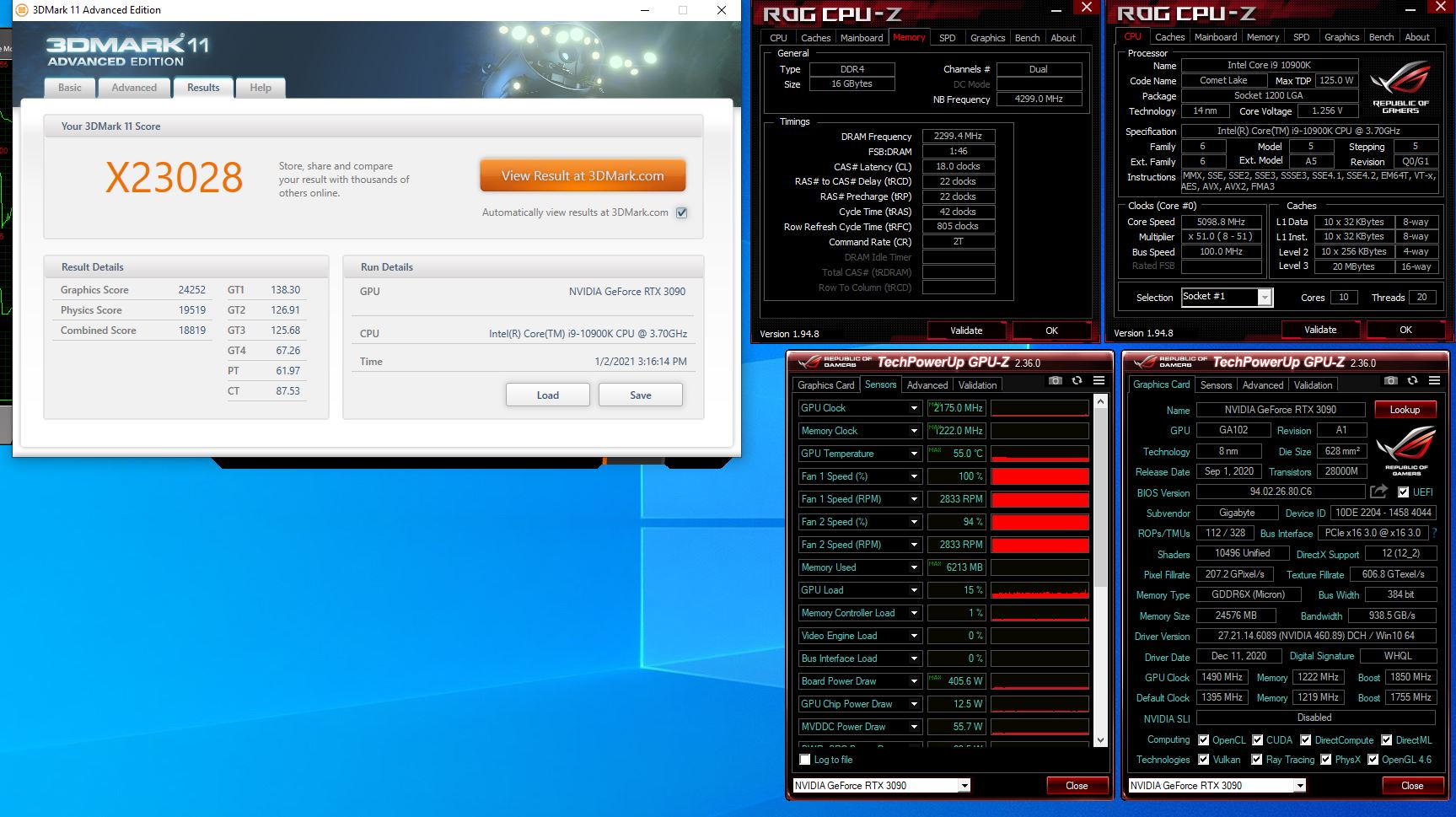Click the Republic of Gamers logo in CPU-Z CPU window

1400,87
